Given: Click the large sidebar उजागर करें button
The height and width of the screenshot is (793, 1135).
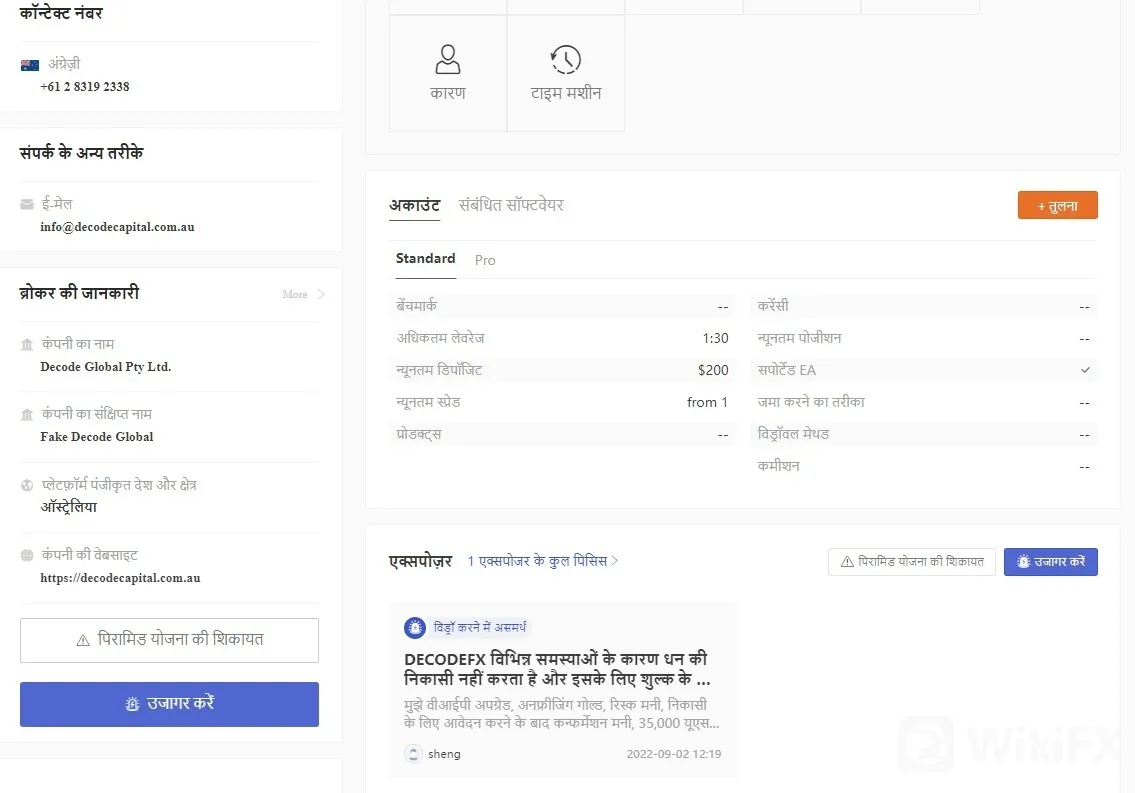Looking at the screenshot, I should click(x=169, y=704).
